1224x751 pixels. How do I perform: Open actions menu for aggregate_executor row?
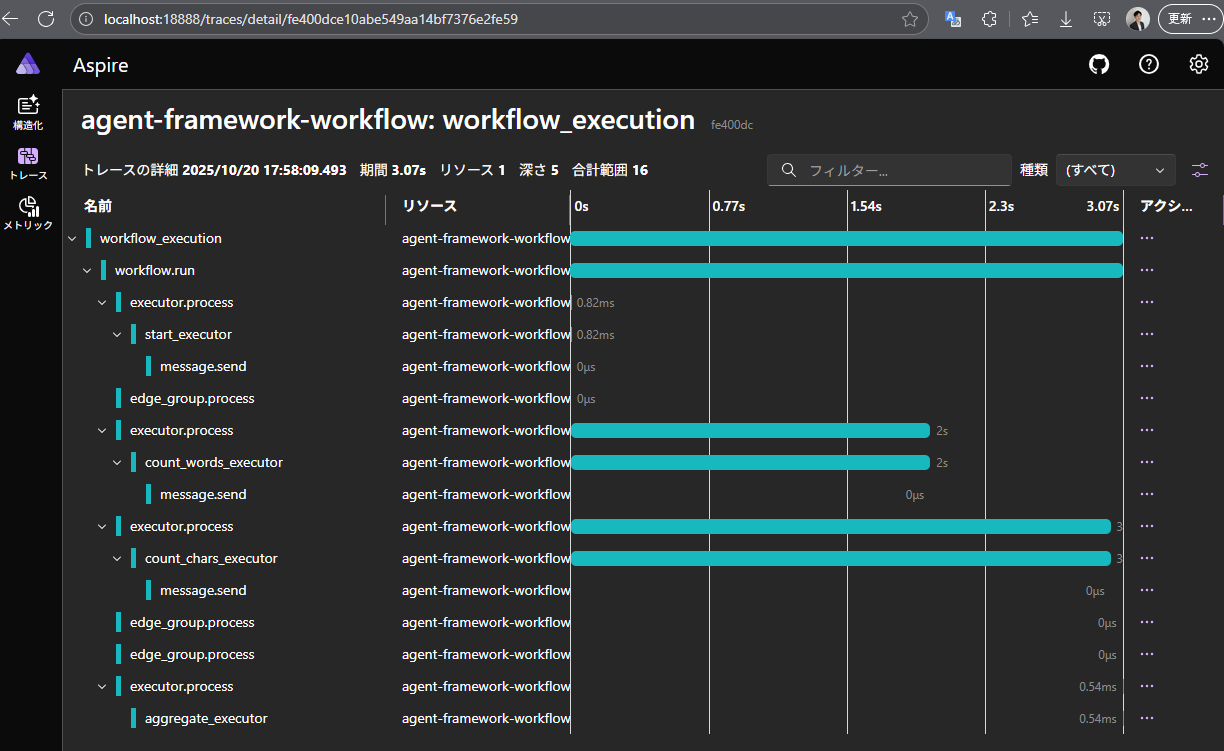tap(1147, 719)
